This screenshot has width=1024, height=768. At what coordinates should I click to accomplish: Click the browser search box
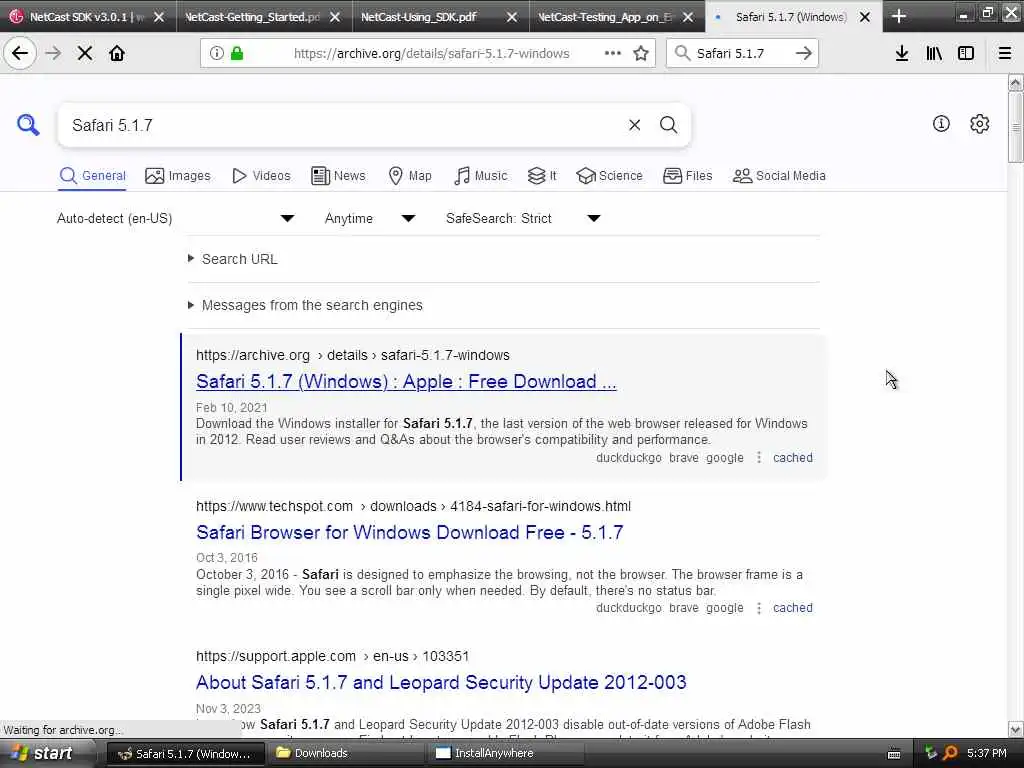(741, 54)
